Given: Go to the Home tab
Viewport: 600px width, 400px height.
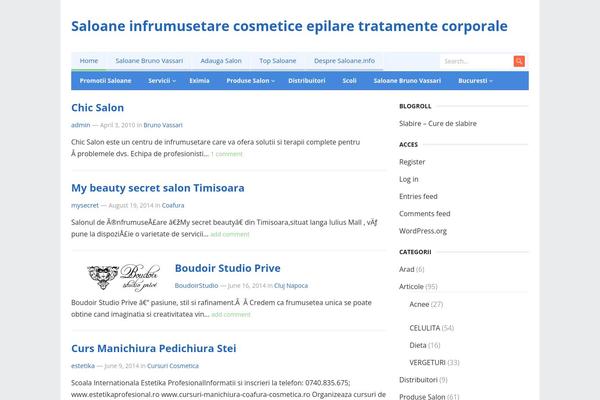Looking at the screenshot, I should point(89,61).
